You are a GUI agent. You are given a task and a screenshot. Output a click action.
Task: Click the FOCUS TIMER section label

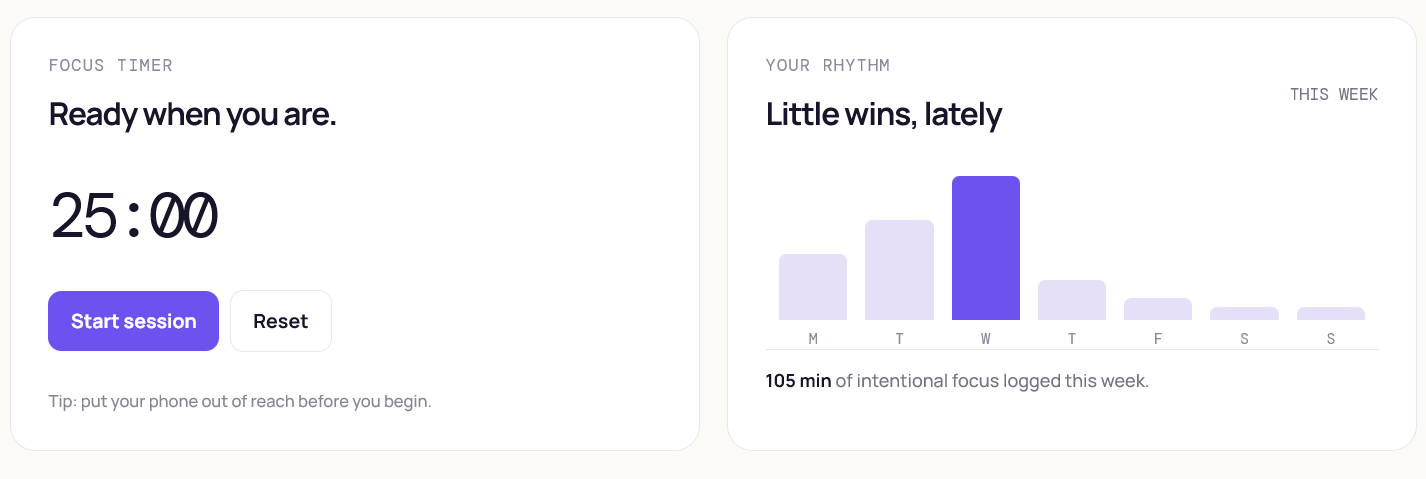(x=111, y=66)
